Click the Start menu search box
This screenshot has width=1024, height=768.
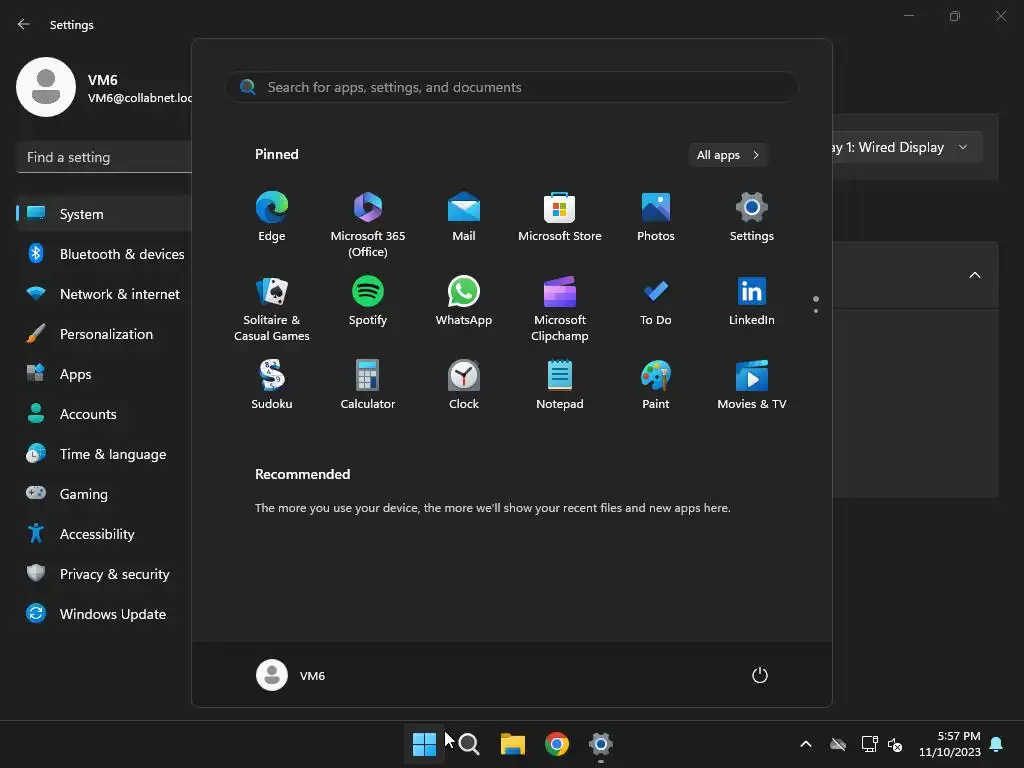tap(512, 87)
